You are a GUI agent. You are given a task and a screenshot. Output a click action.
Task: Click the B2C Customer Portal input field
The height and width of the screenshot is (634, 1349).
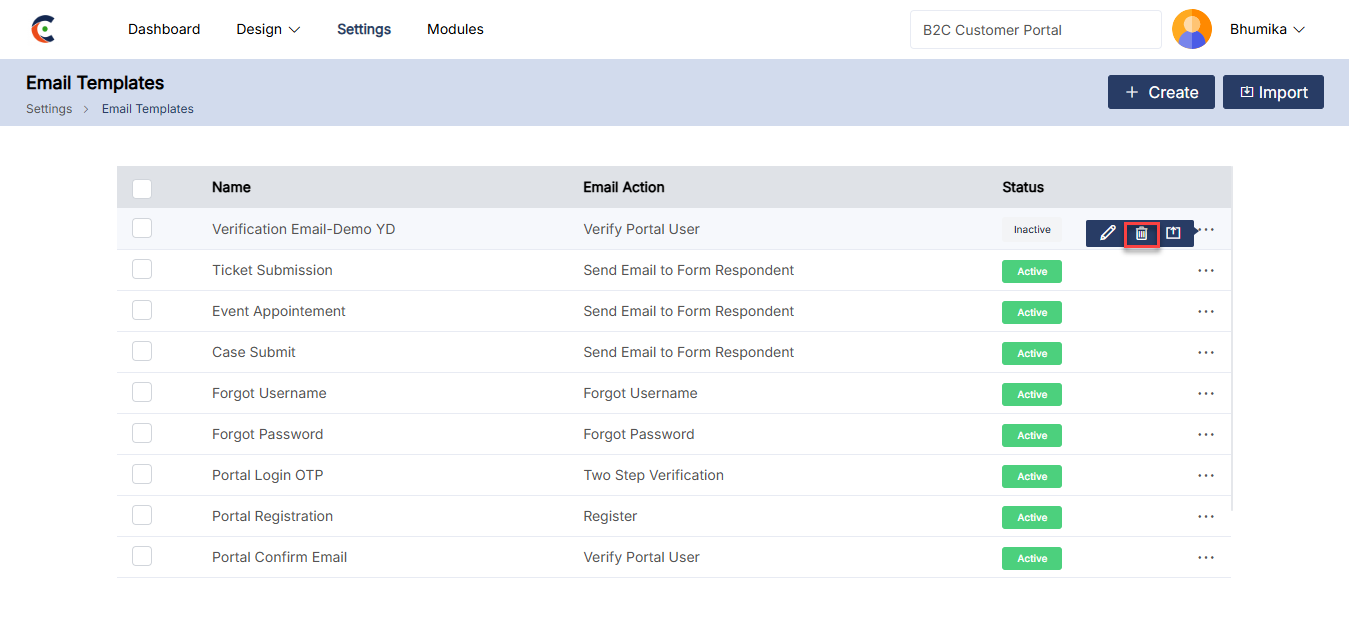[1035, 30]
